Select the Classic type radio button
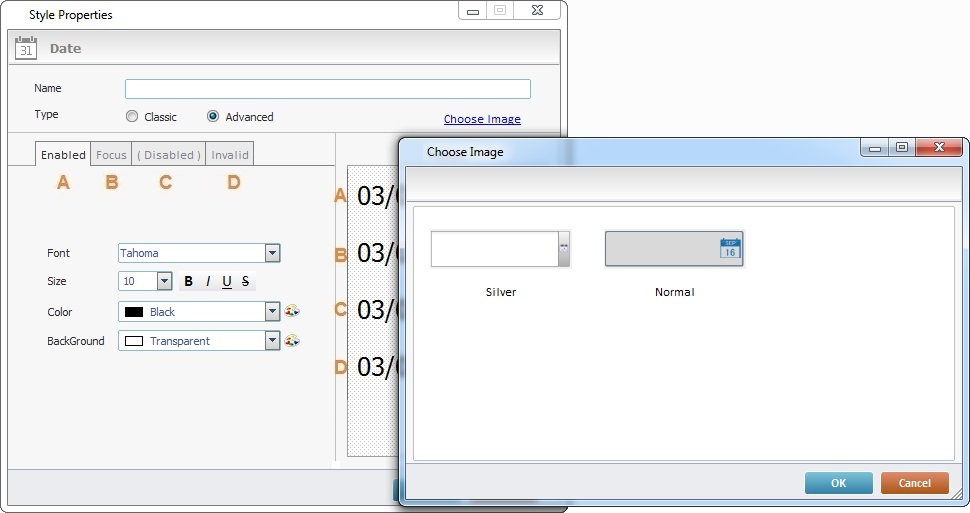Screen dimensions: 970x513 pos(132,117)
